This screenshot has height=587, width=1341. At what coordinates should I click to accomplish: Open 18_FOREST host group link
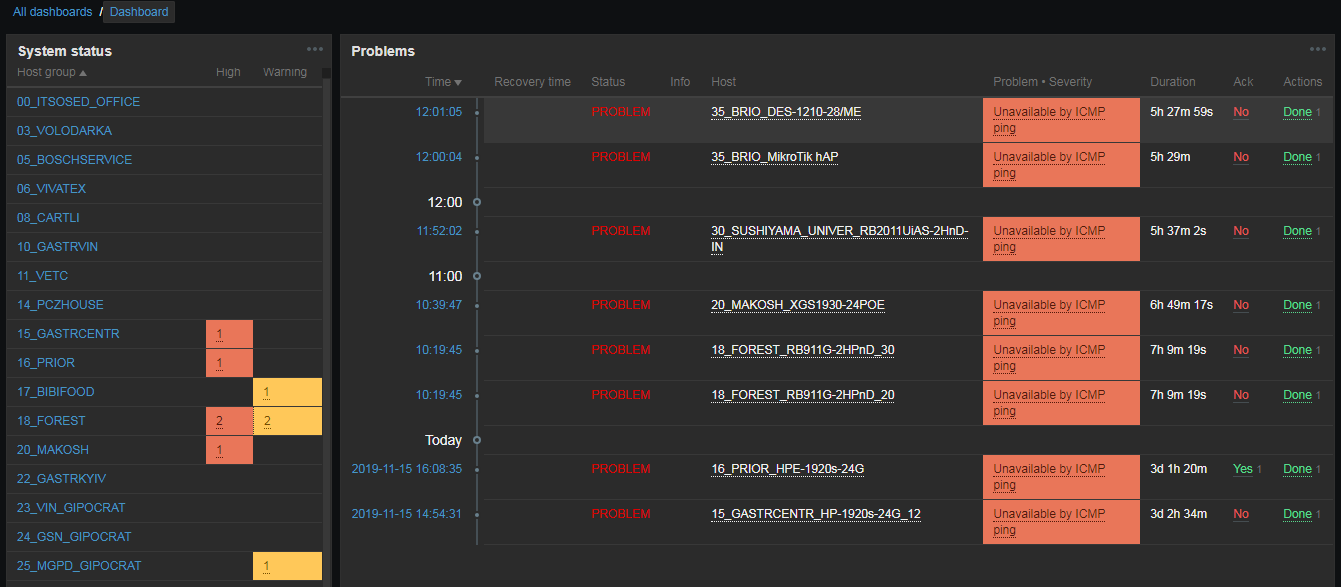tap(51, 421)
